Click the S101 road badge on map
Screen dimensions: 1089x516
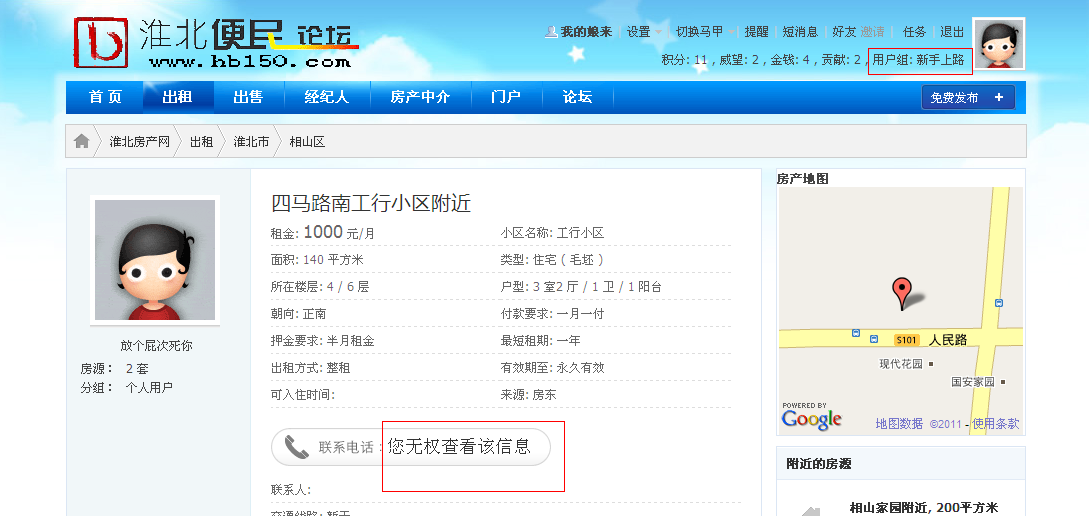click(x=907, y=340)
